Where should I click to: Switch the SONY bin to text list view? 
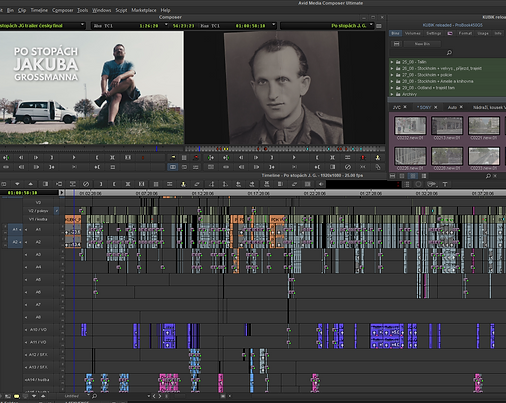pyautogui.click(x=402, y=176)
